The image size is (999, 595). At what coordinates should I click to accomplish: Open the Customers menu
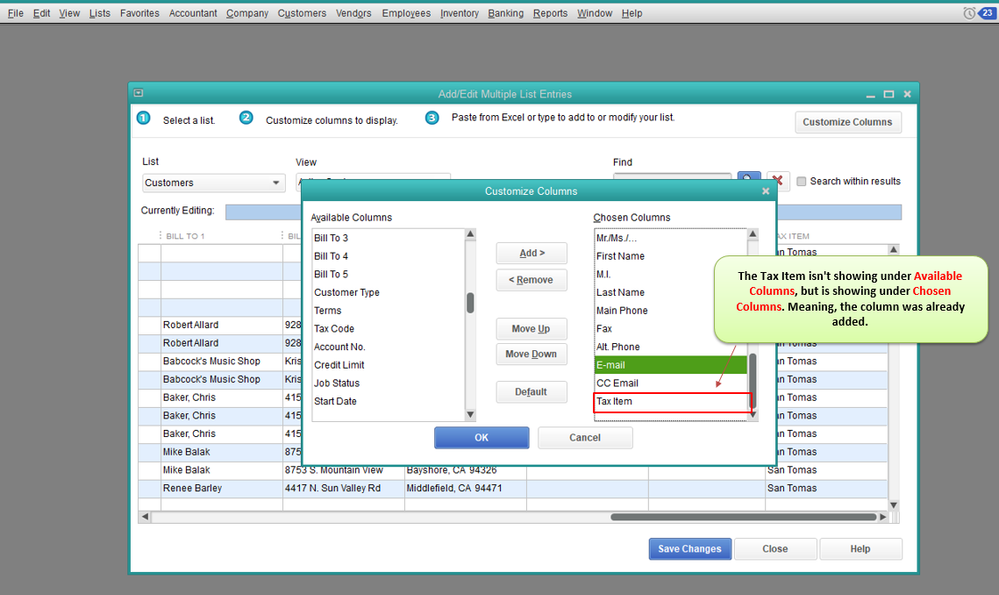[302, 13]
